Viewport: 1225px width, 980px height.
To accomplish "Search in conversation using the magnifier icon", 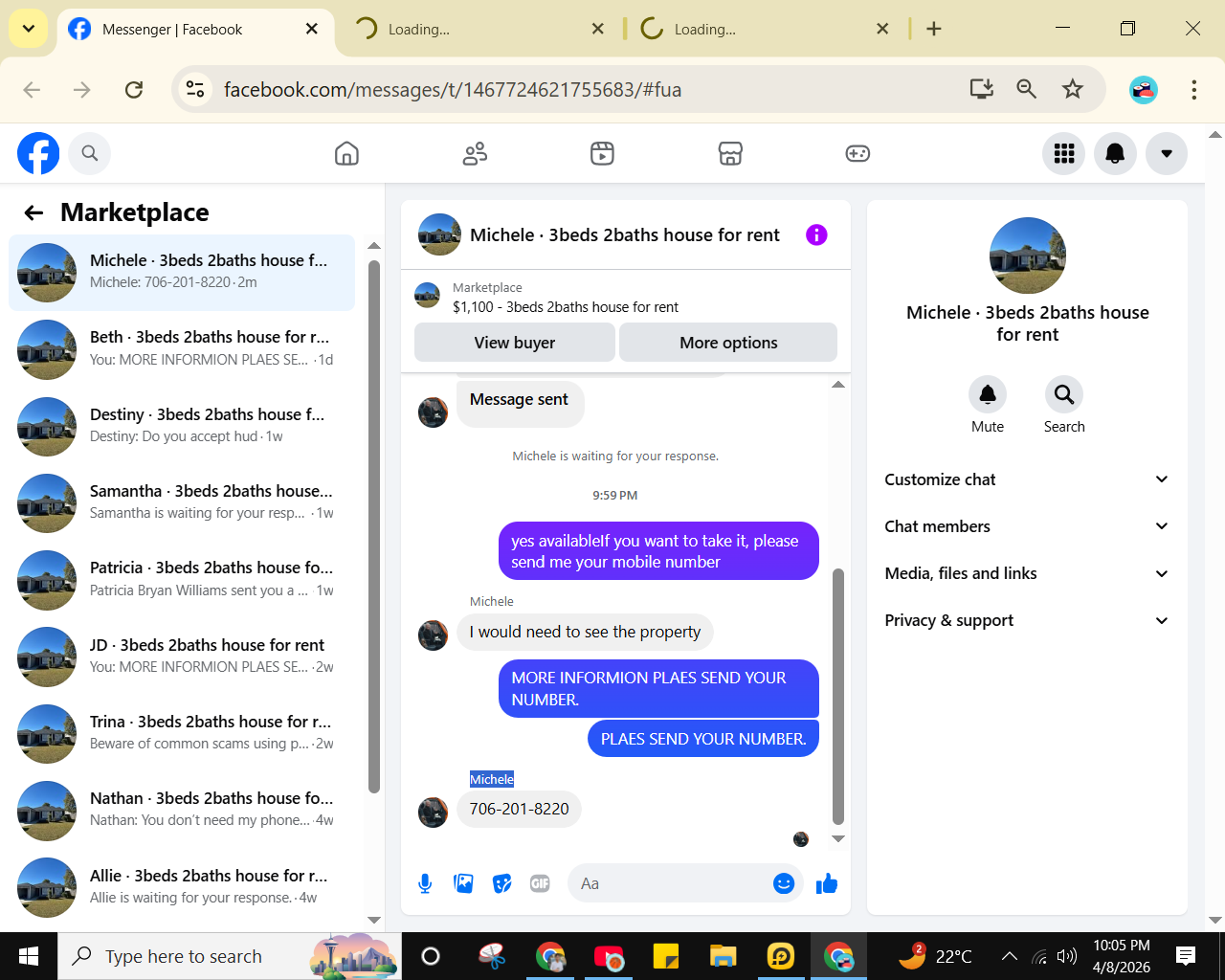I will click(x=1064, y=394).
